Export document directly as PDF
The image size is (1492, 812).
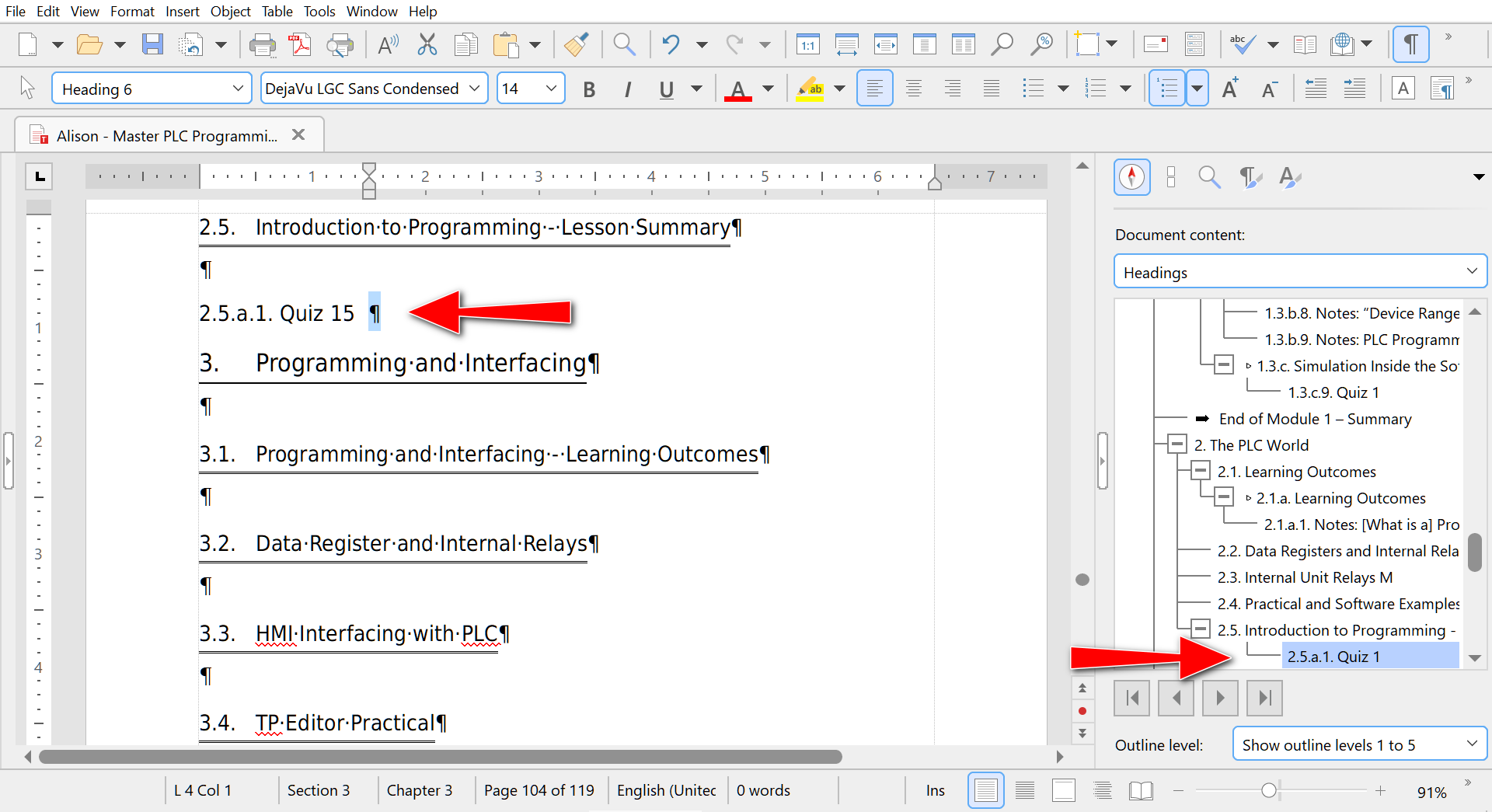(301, 44)
